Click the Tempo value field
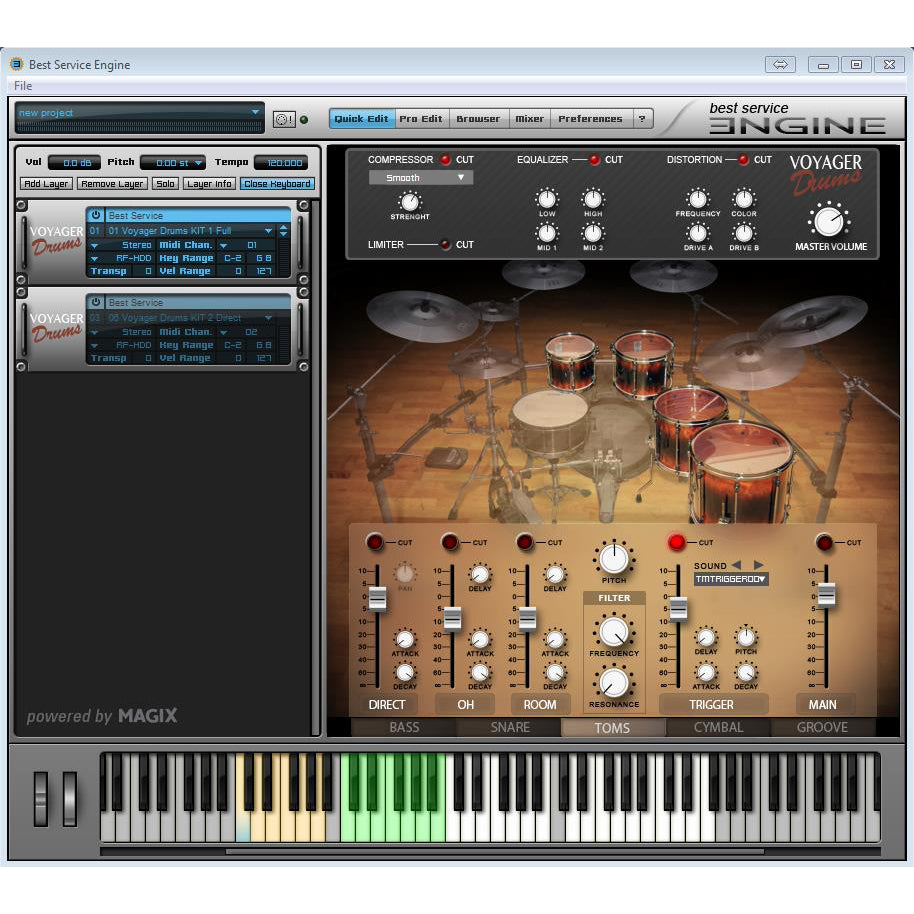The image size is (914, 914). (x=281, y=163)
